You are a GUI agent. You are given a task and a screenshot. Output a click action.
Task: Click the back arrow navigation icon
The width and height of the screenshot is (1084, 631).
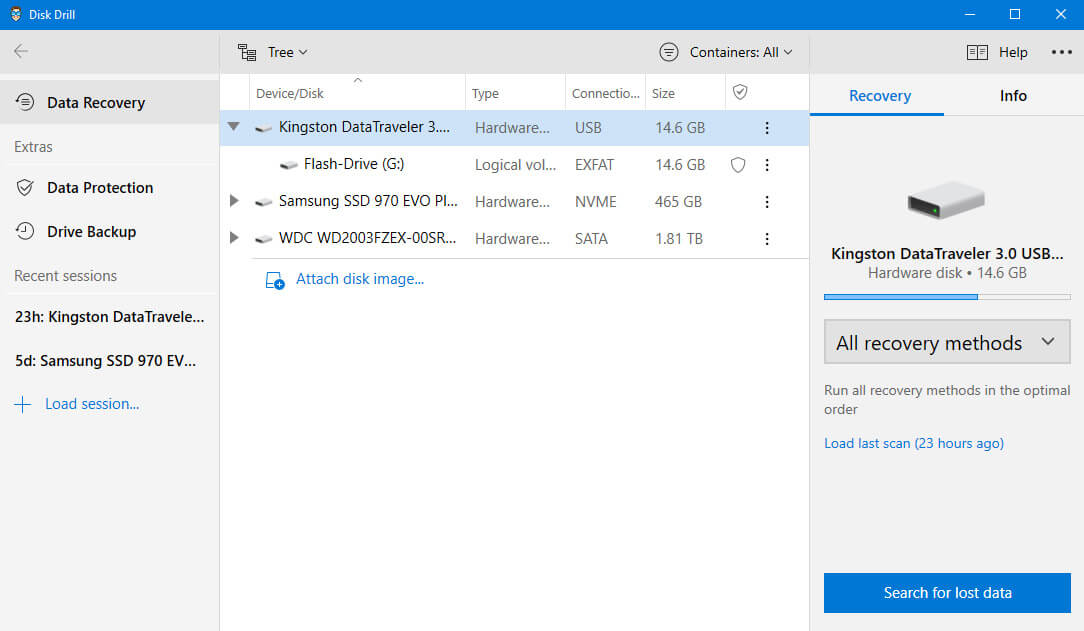pyautogui.click(x=20, y=51)
